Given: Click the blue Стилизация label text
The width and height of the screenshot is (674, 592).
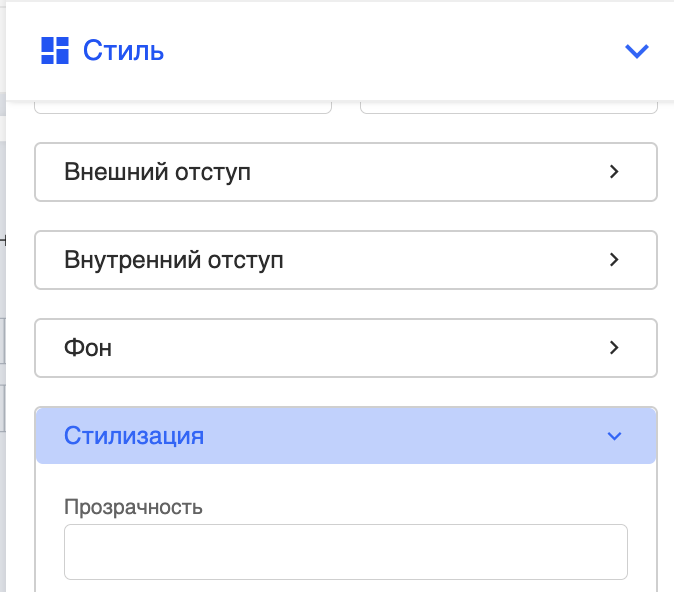Looking at the screenshot, I should [x=134, y=436].
